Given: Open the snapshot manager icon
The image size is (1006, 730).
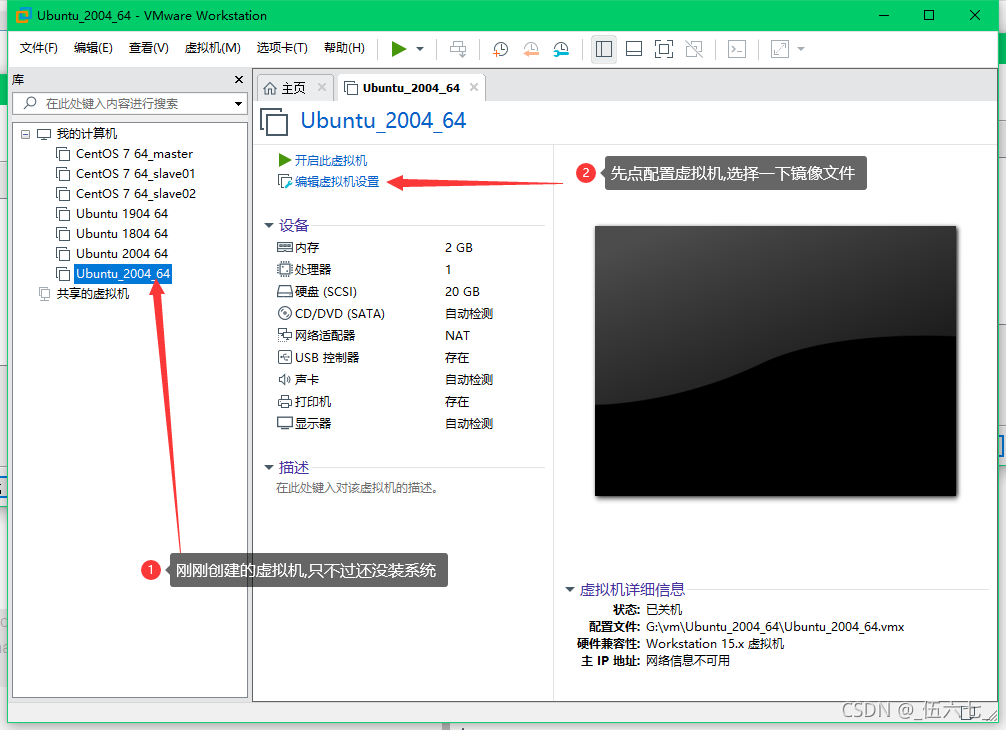Looking at the screenshot, I should click(x=561, y=49).
